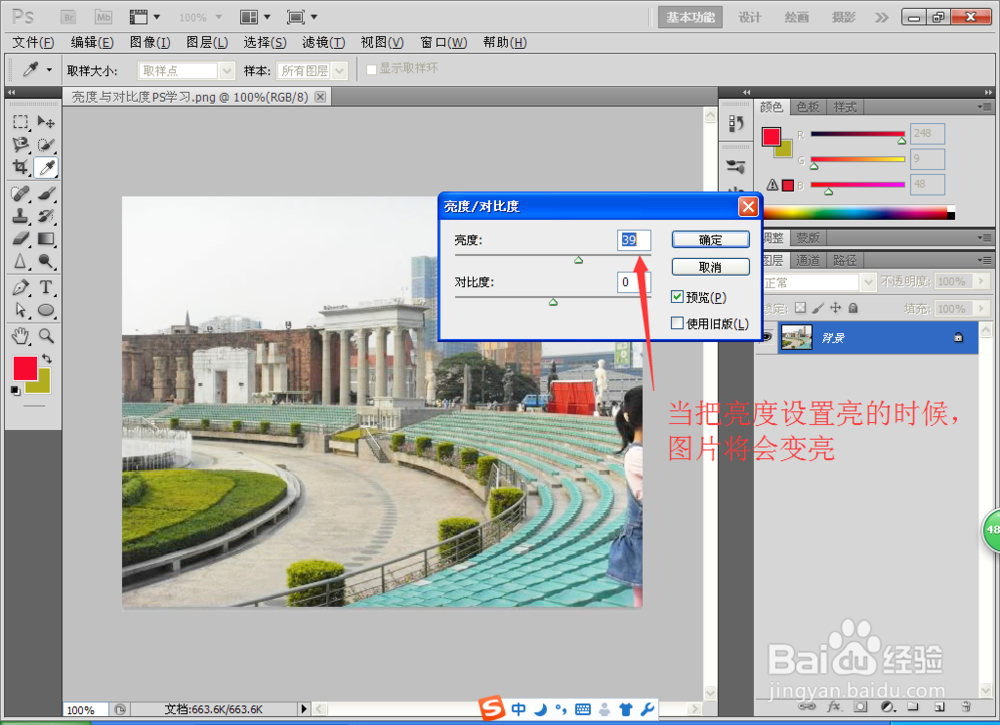Image resolution: width=1000 pixels, height=725 pixels.
Task: Select the Quick Selection tool
Action: pos(46,145)
